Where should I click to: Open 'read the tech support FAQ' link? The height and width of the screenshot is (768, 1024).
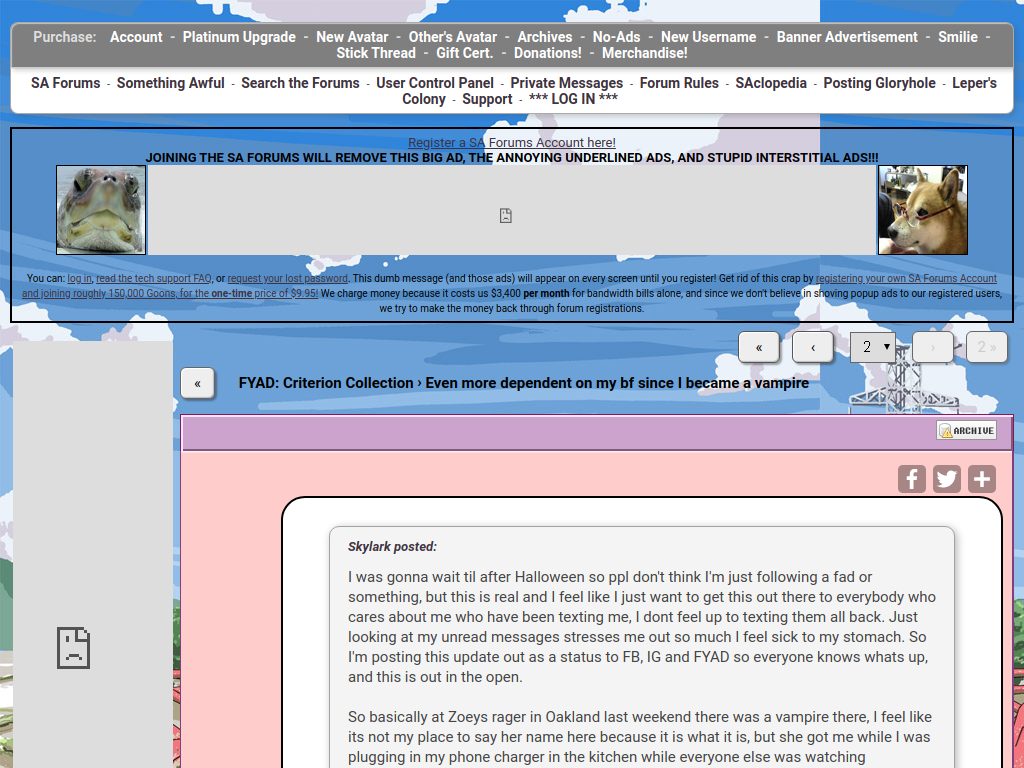pyautogui.click(x=153, y=278)
